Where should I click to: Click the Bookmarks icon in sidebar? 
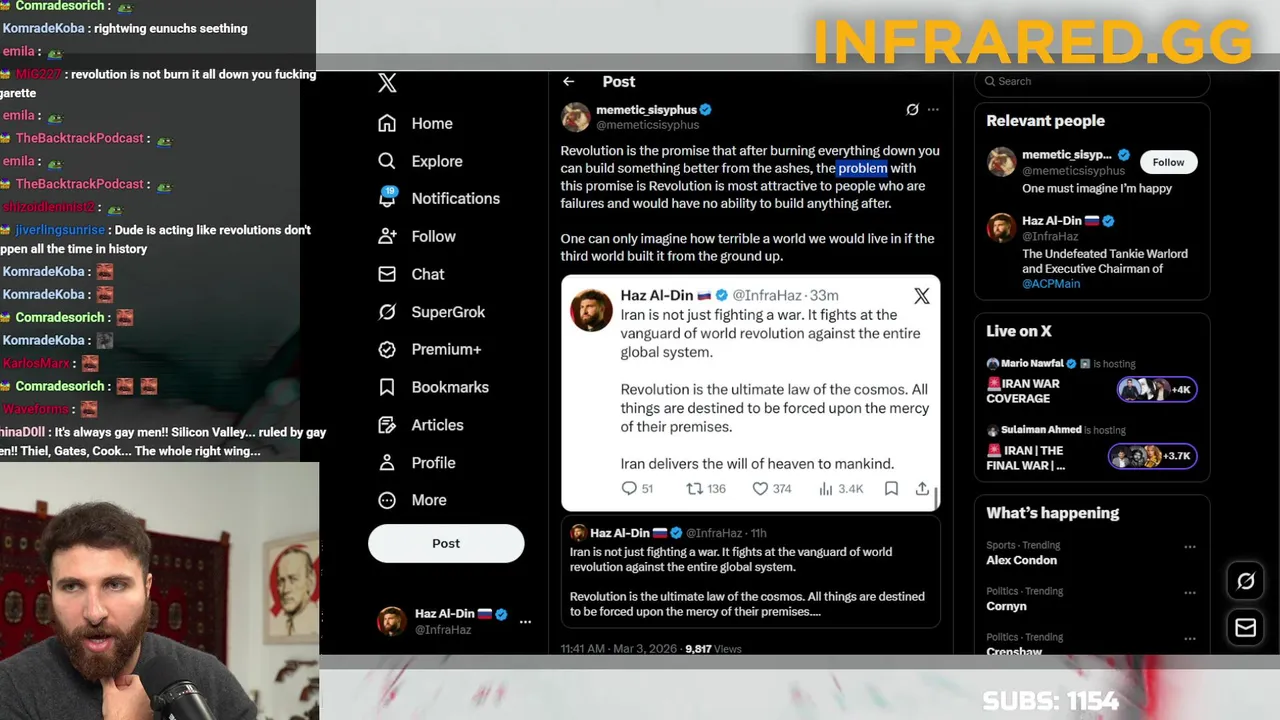click(387, 387)
